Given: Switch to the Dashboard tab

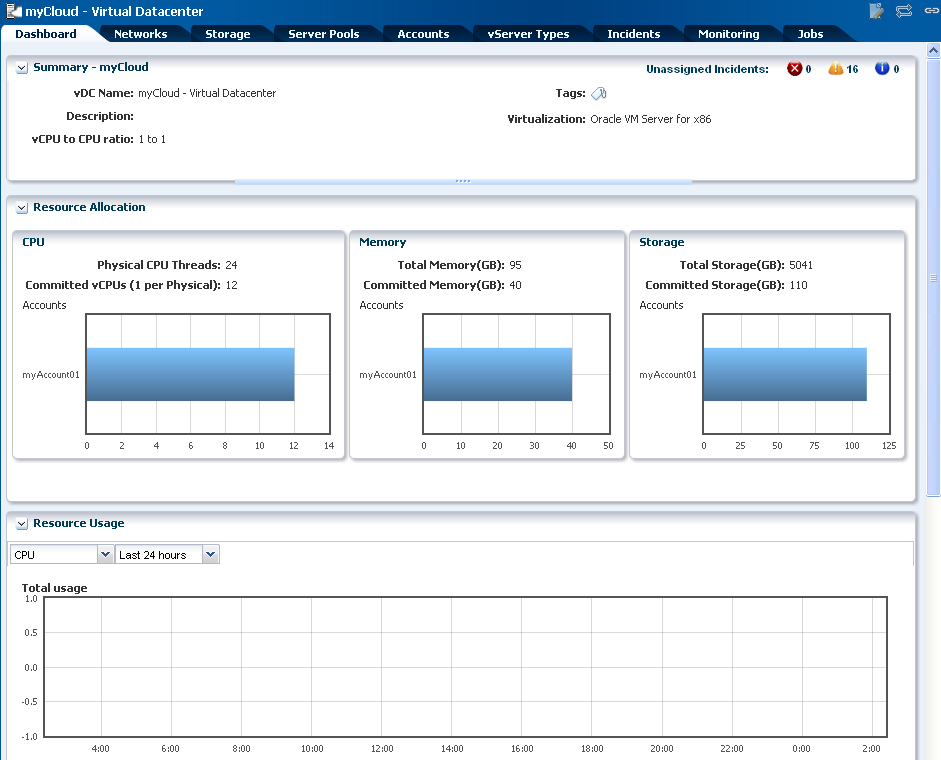Looking at the screenshot, I should coord(46,34).
